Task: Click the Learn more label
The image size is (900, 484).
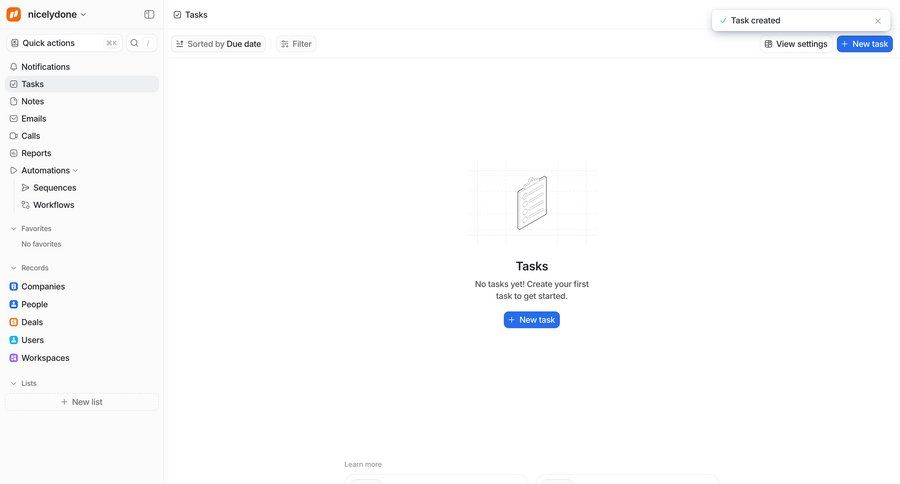Action: [x=363, y=464]
